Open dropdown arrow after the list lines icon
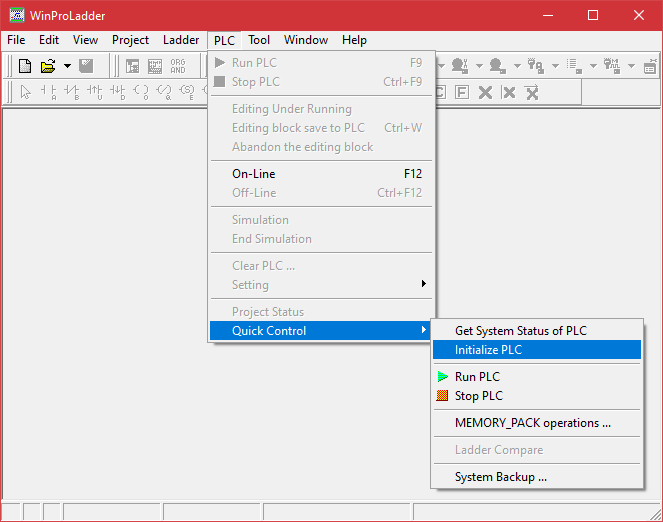 pos(593,66)
